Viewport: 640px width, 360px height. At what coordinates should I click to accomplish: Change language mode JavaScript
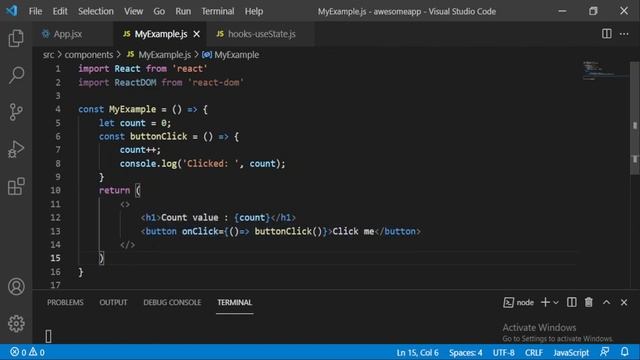pos(571,352)
